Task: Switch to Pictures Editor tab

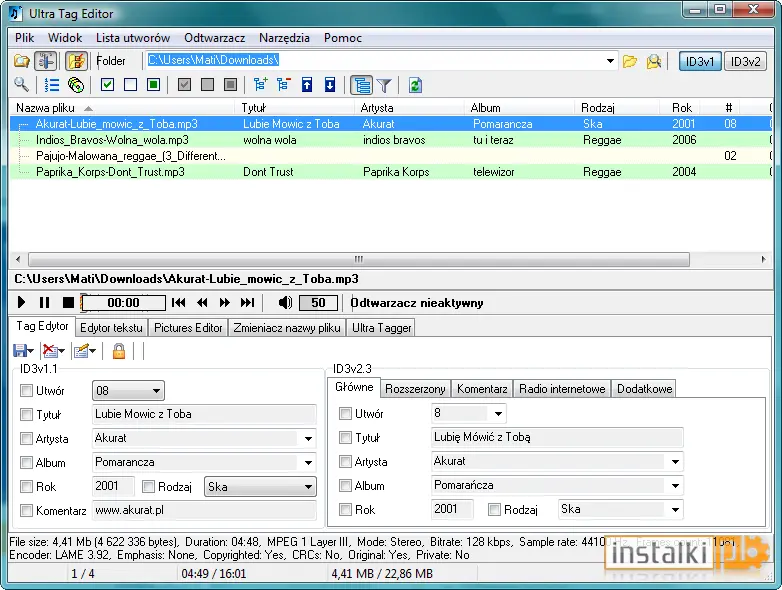Action: click(x=188, y=328)
